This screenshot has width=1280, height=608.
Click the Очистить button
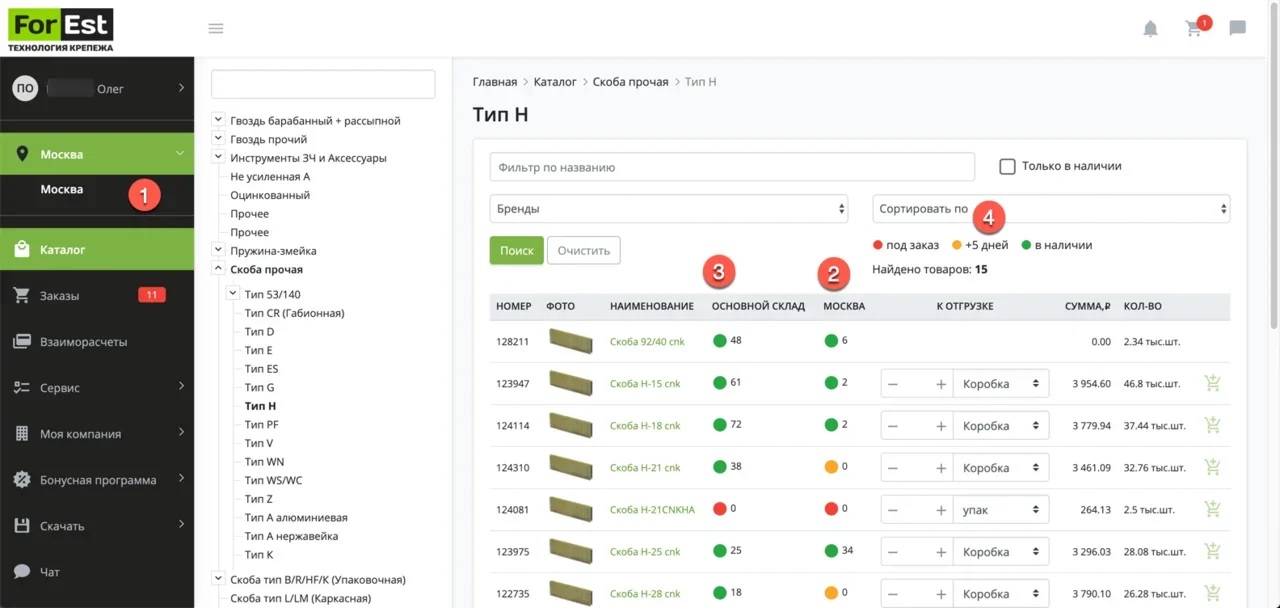(584, 250)
